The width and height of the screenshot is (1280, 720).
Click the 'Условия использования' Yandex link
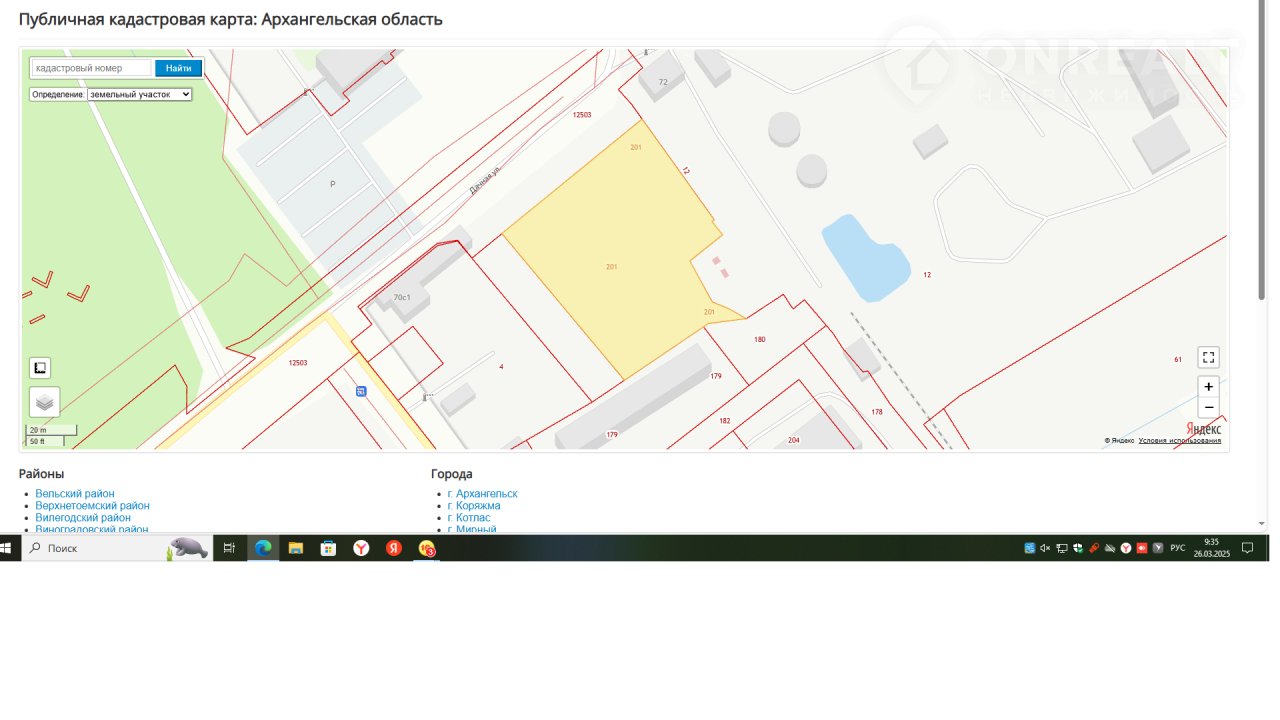1179,441
